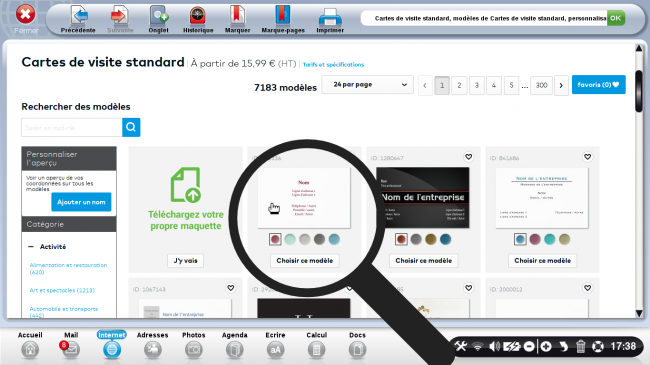Go to the previous results page arrow
650x365 pixels.
point(425,85)
